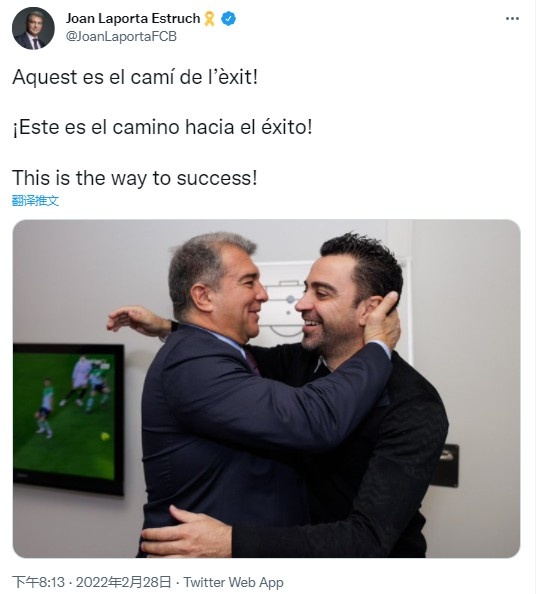Click the yellow ribbon emoji beside the name
This screenshot has height=594, width=538.
point(210,19)
